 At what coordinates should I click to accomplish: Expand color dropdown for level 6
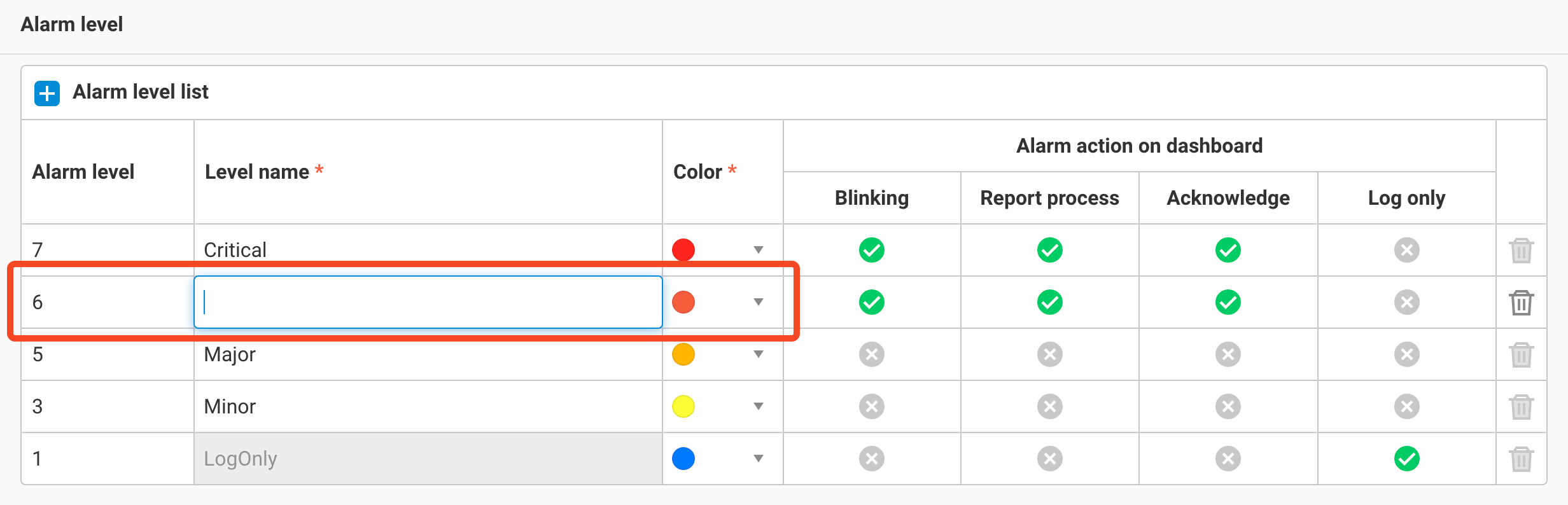pos(758,302)
